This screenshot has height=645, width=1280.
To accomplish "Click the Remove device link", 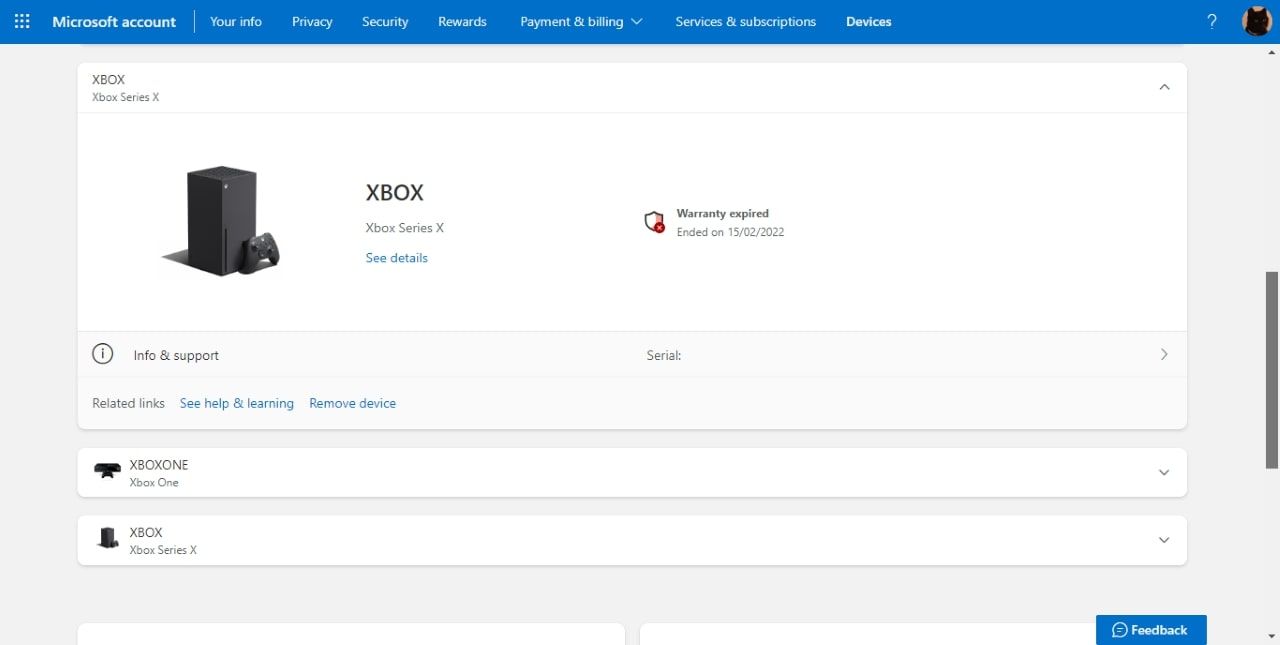I will point(352,403).
